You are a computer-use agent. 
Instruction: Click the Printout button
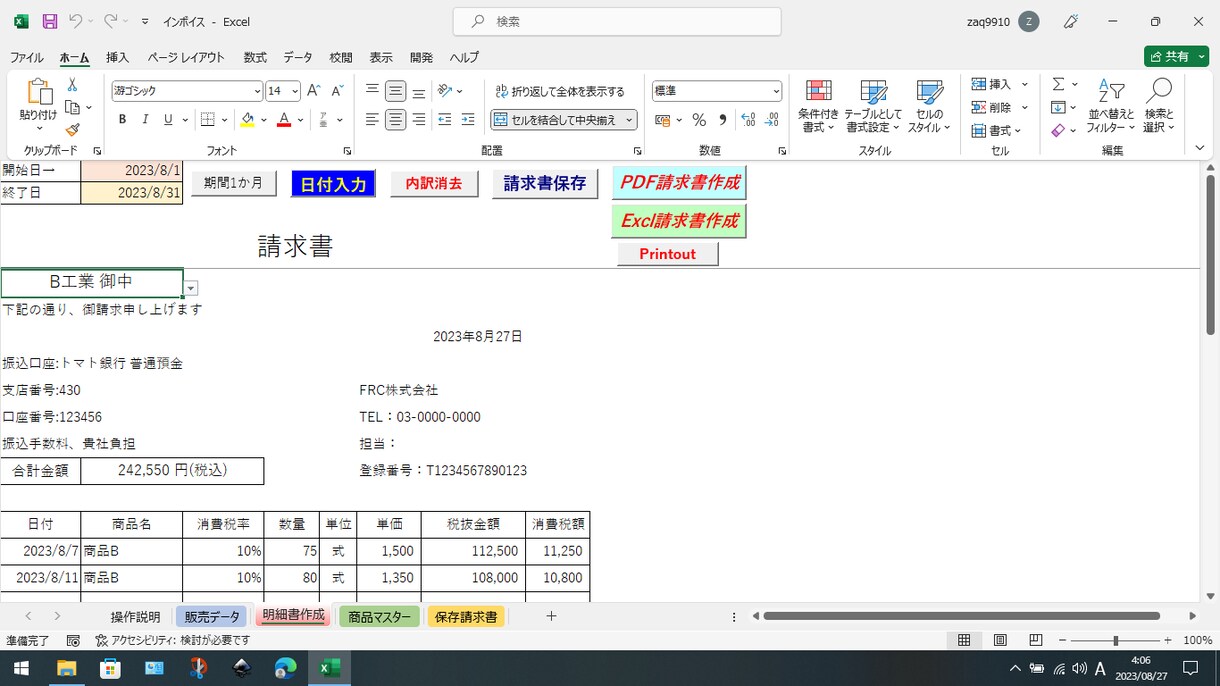668,254
